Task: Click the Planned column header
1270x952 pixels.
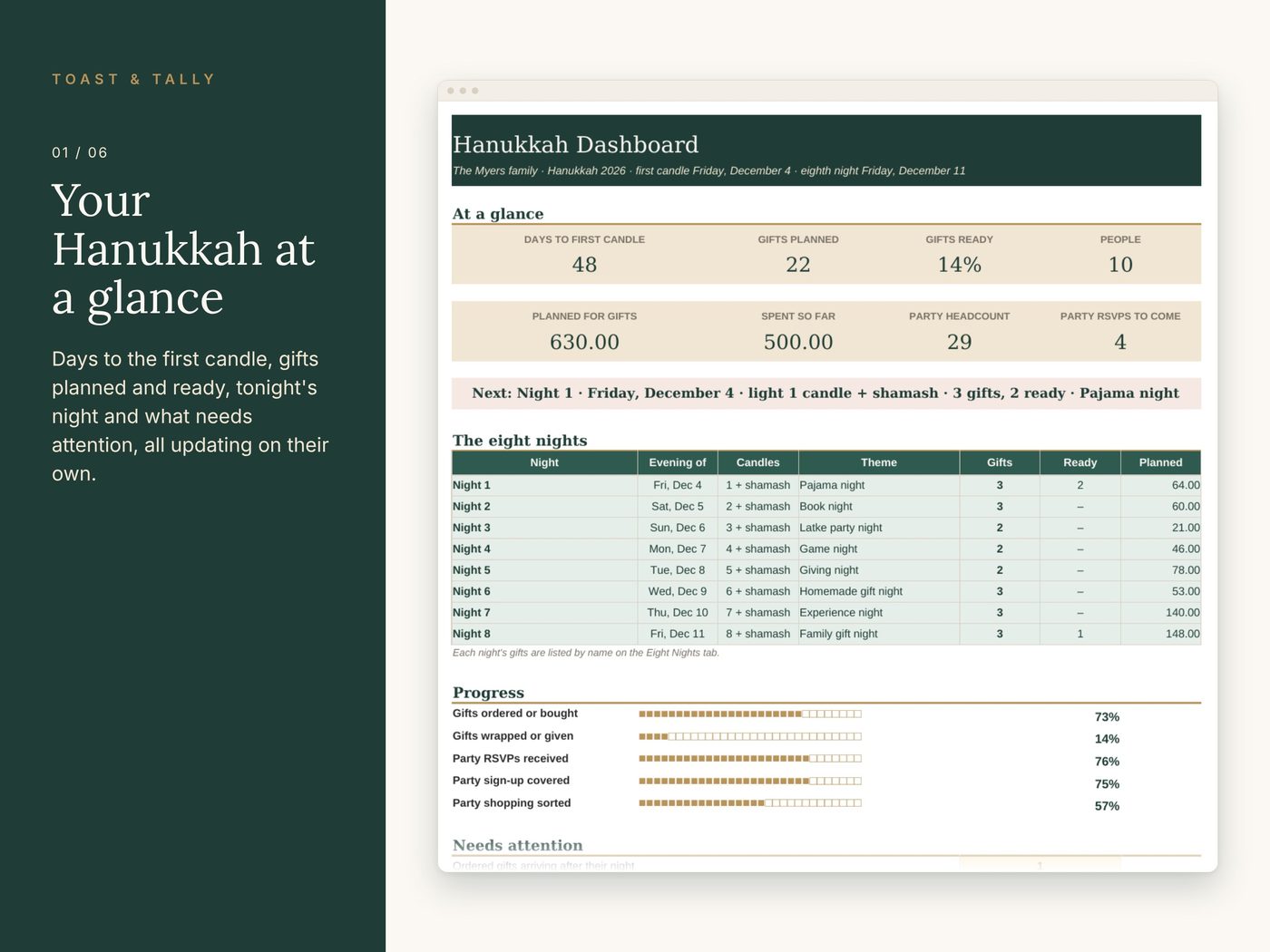Action: (1161, 462)
